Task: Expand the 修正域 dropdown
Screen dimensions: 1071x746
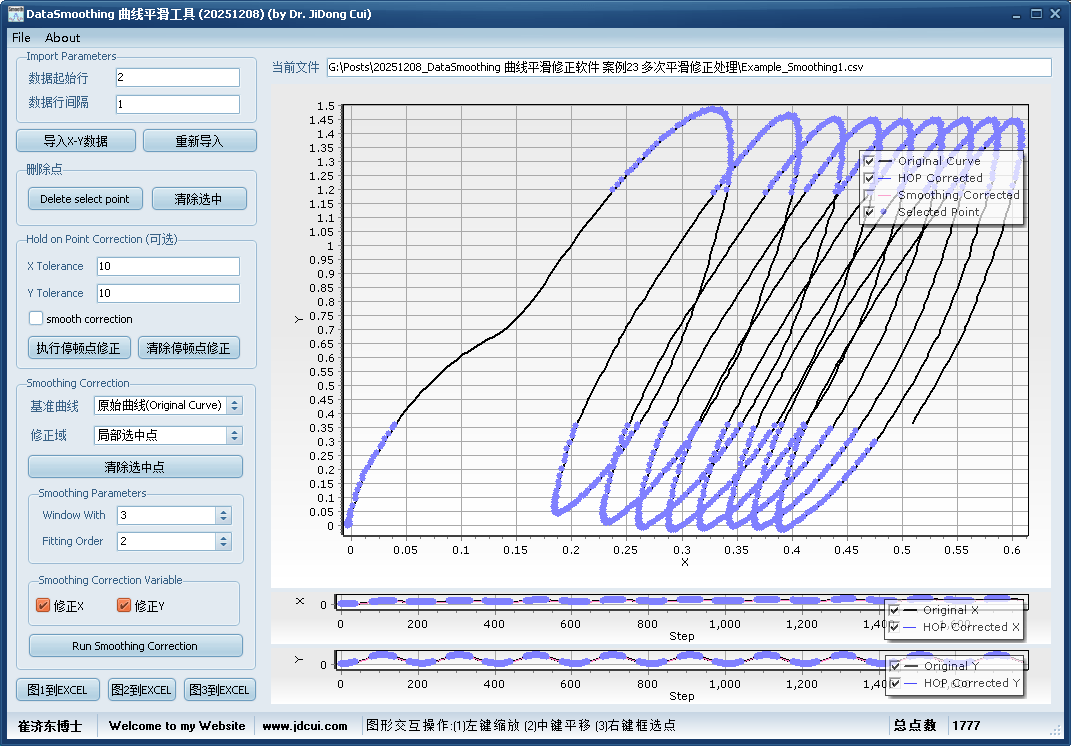Action: pyautogui.click(x=168, y=435)
